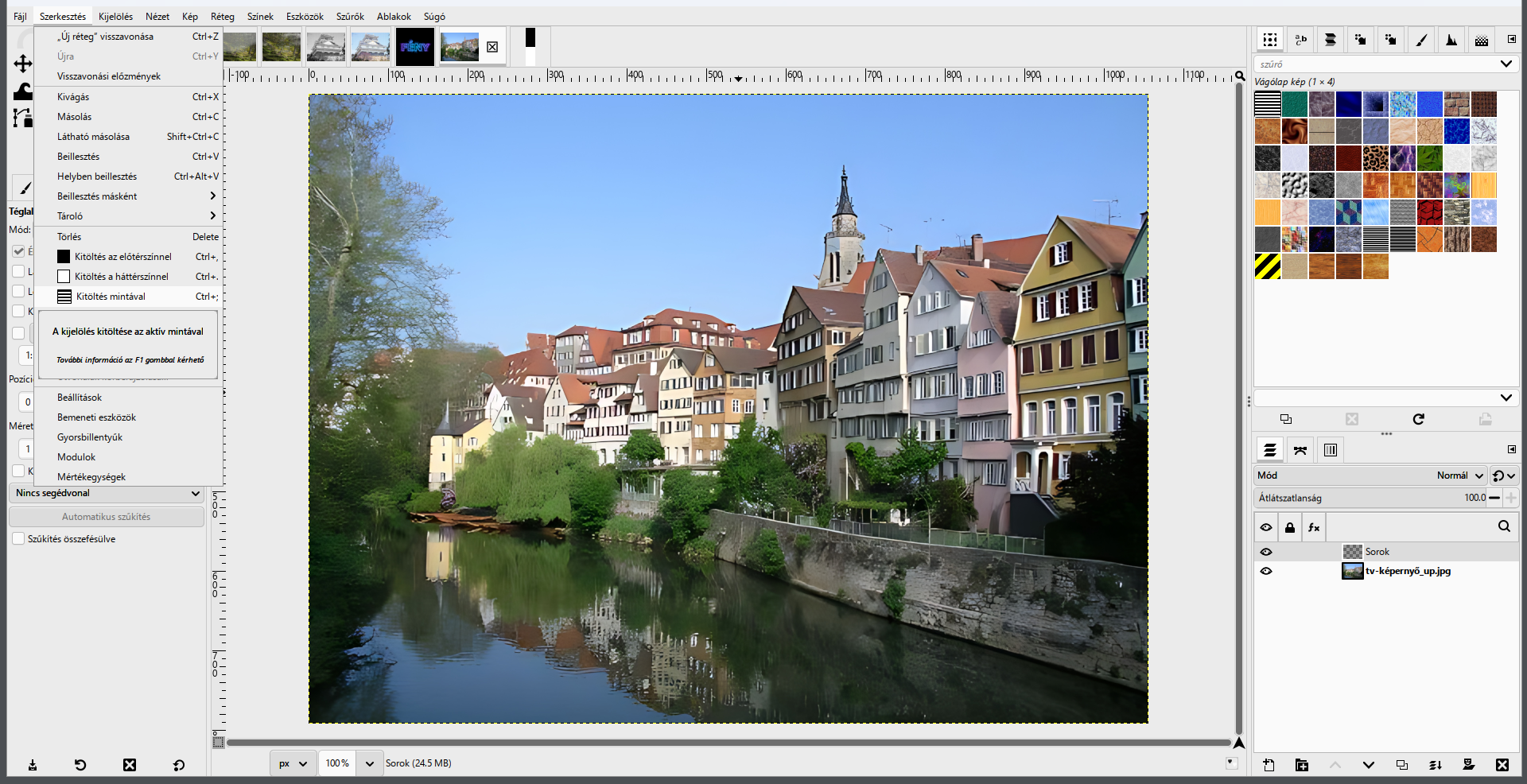Viewport: 1527px width, 784px height.
Task: Adjust the Átlátszatlanság opacity slider
Action: tap(1371, 498)
